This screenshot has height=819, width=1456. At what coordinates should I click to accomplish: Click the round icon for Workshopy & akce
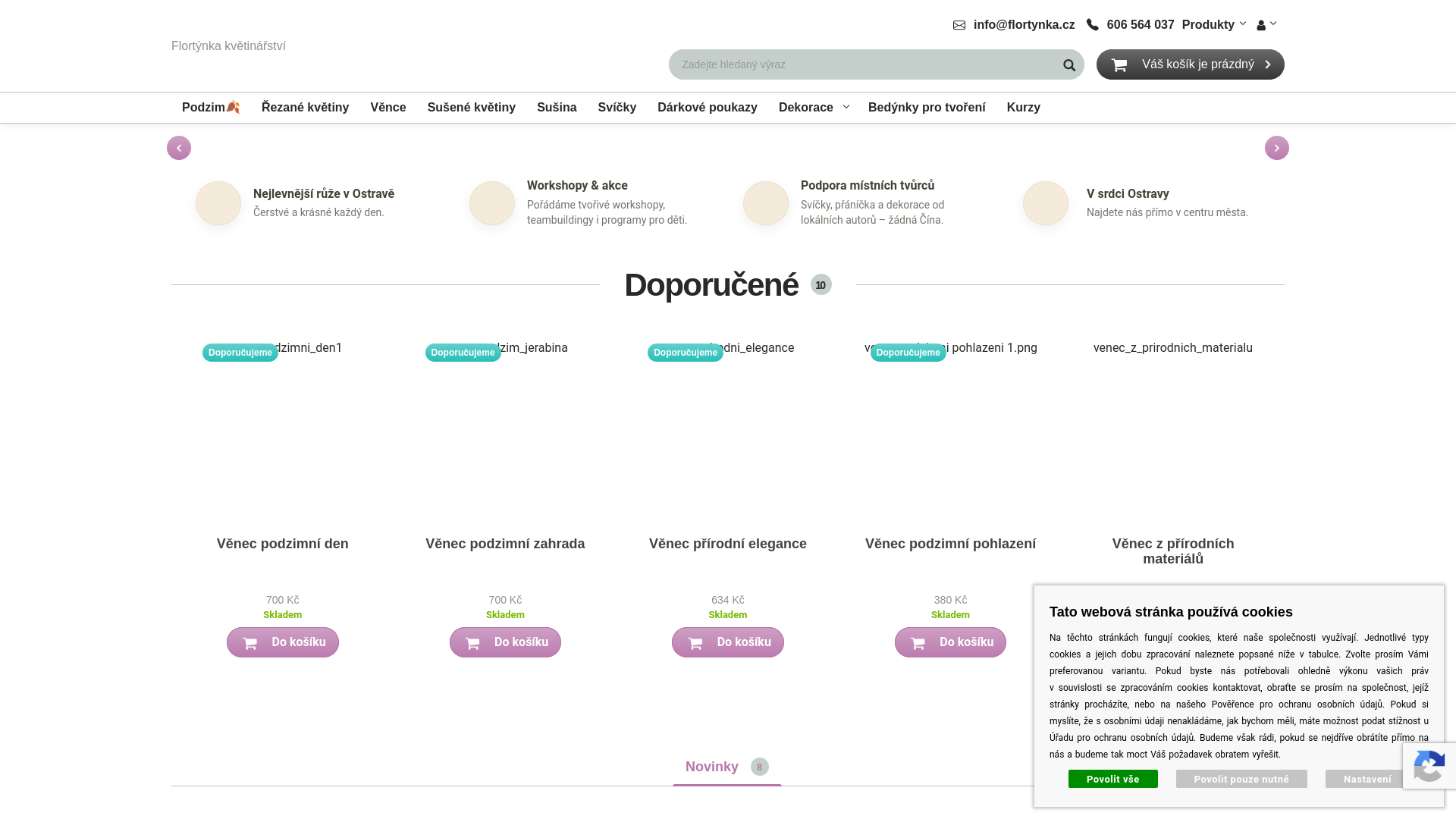click(492, 203)
